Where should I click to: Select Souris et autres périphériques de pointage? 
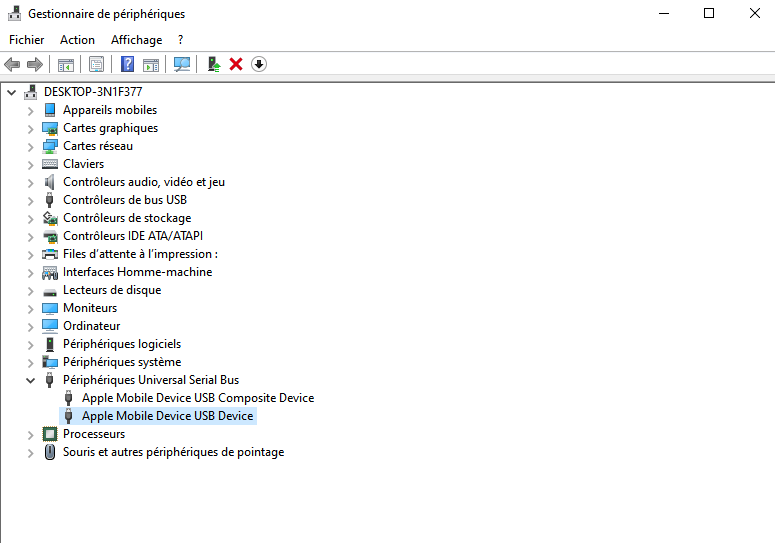[x=173, y=452]
